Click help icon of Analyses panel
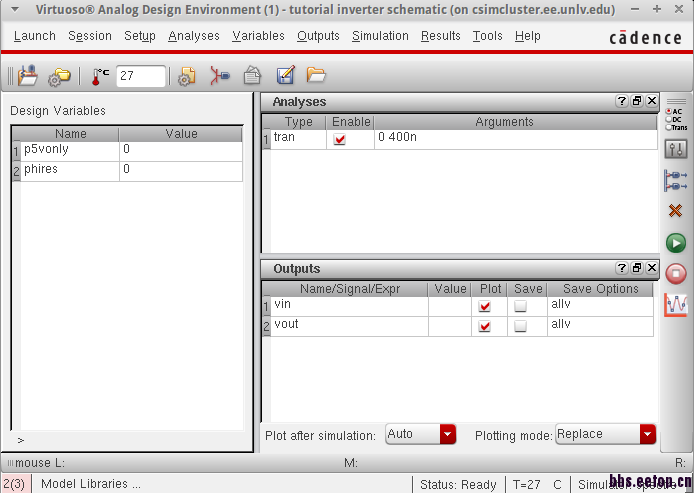This screenshot has height=493, width=694. 621,101
